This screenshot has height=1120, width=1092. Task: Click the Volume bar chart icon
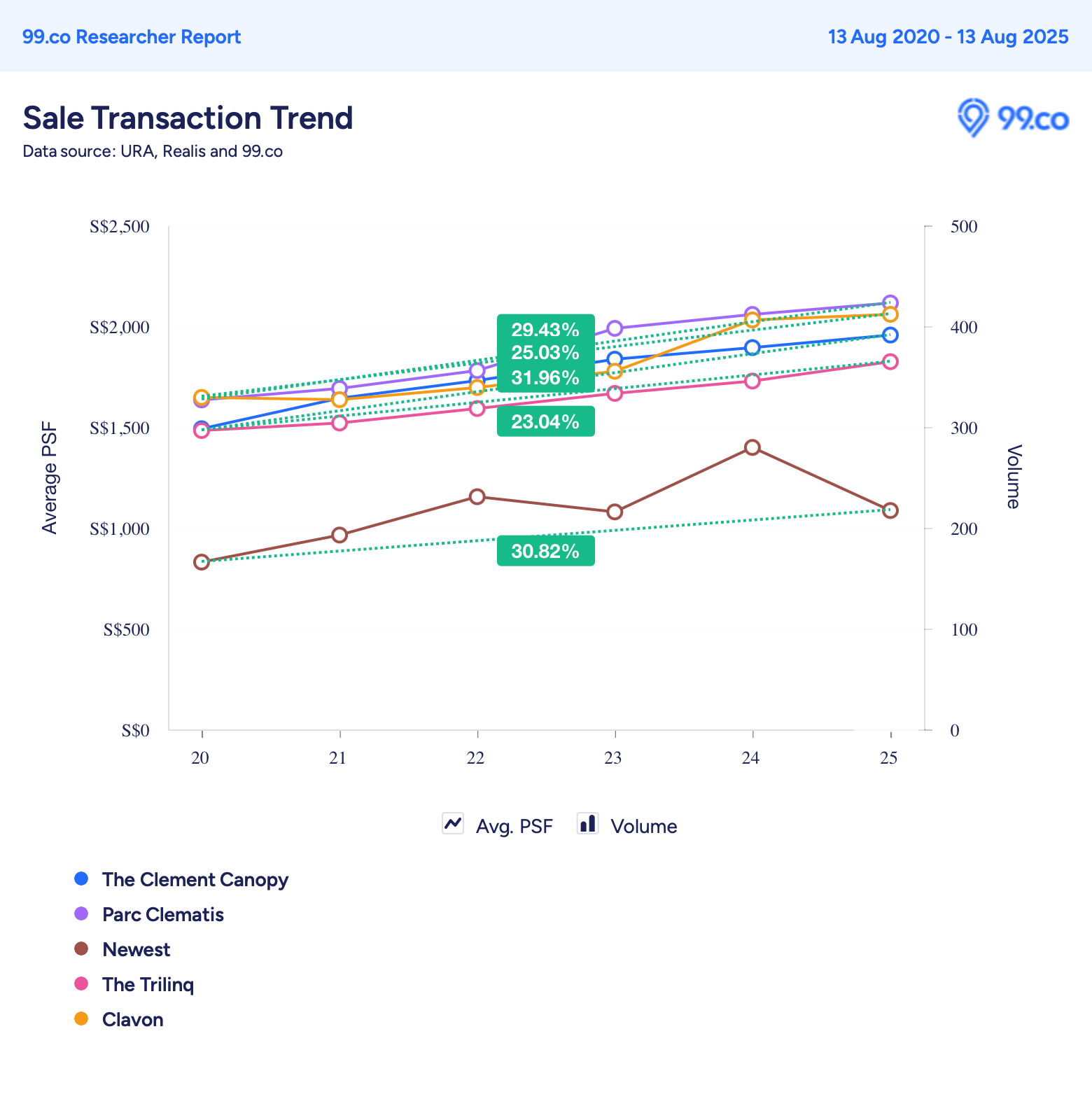tap(587, 823)
